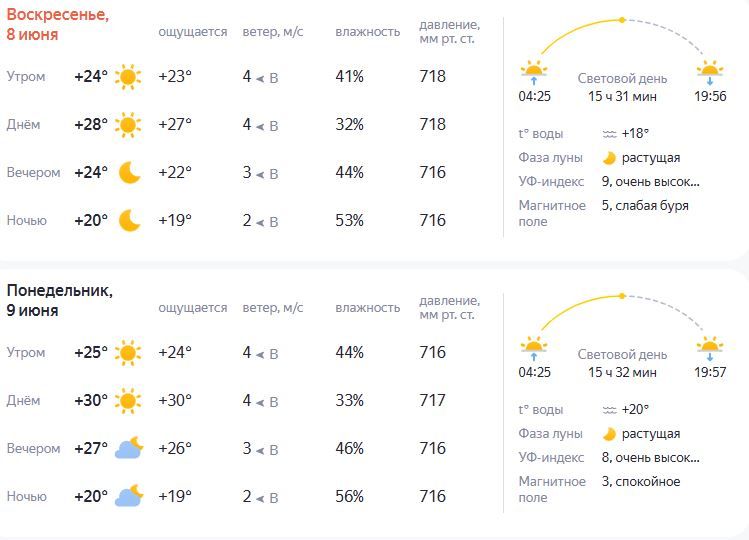This screenshot has height=540, width=749.
Task: Click the sun icon for Sunday morning
Action: point(128,76)
